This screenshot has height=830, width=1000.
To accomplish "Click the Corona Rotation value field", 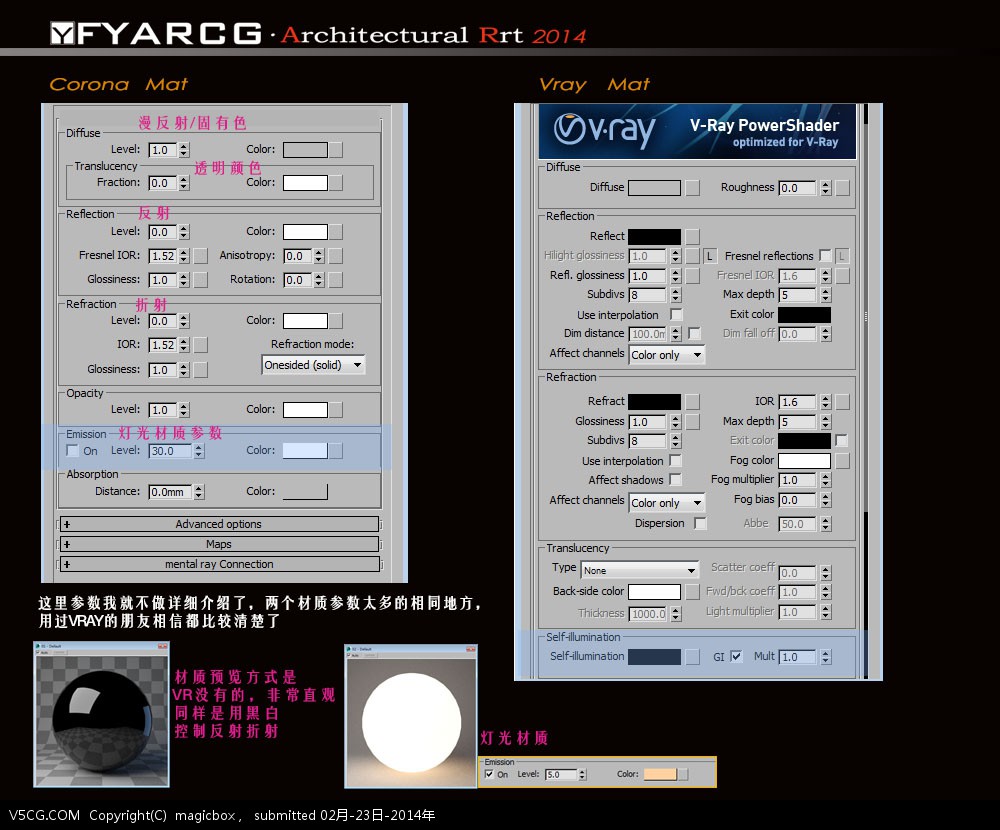I will click(298, 280).
